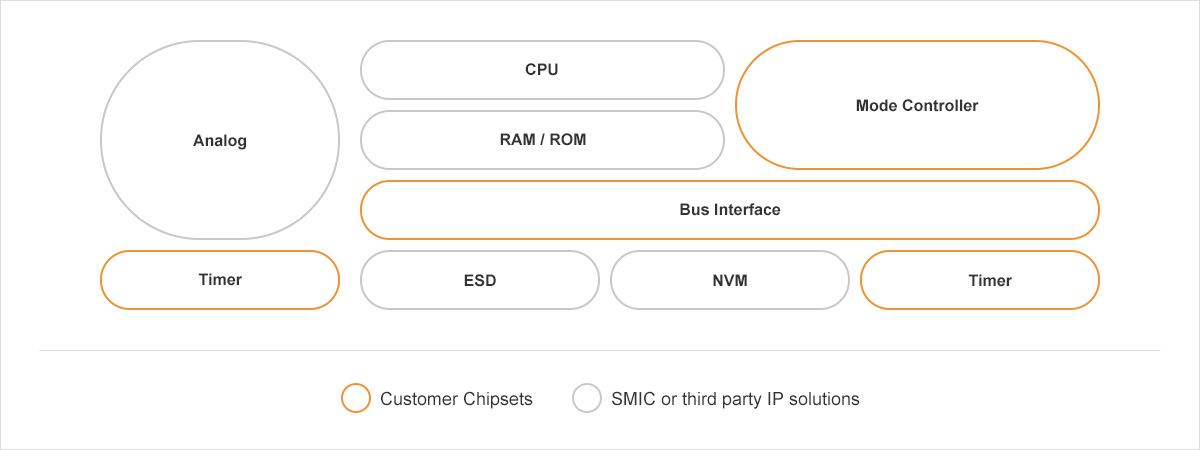Screen dimensions: 1200x450
Task: Click the "Bus Interface" label text
Action: (x=729, y=210)
